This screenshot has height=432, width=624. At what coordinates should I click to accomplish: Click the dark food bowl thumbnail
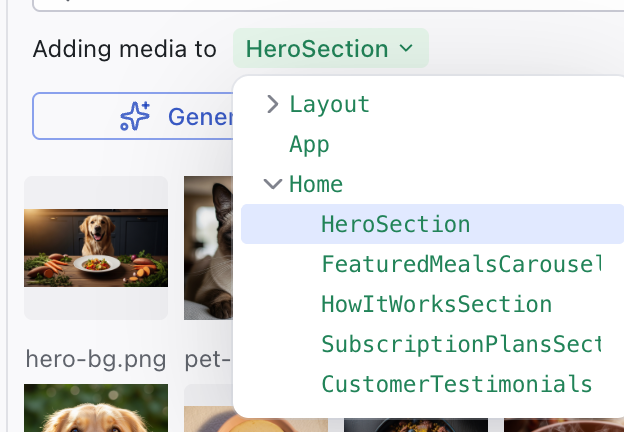(416, 424)
